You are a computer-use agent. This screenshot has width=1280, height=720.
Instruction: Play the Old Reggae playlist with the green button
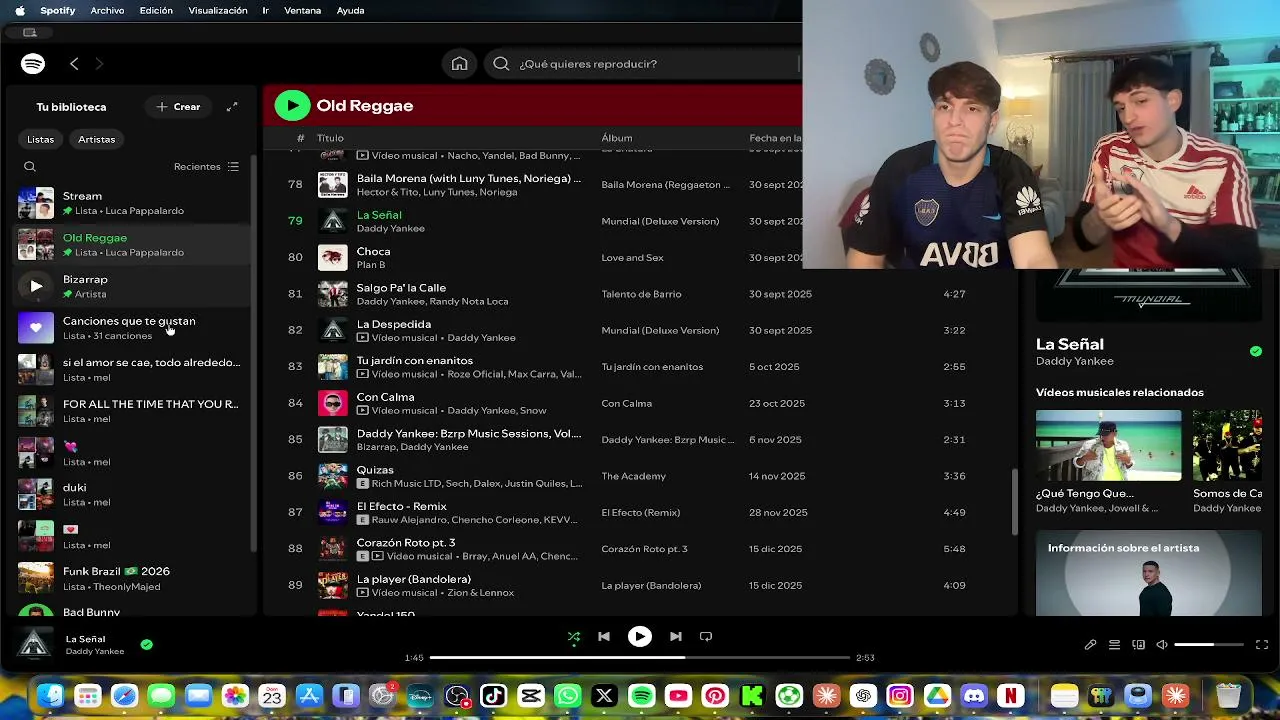tap(292, 105)
